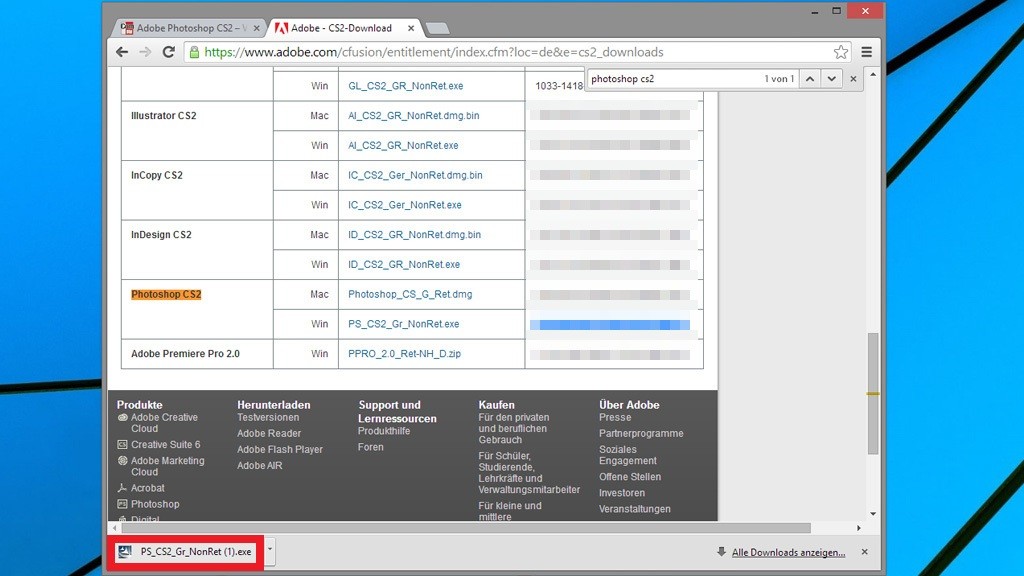Open Adobe AIR link
This screenshot has width=1024, height=576.
point(260,466)
